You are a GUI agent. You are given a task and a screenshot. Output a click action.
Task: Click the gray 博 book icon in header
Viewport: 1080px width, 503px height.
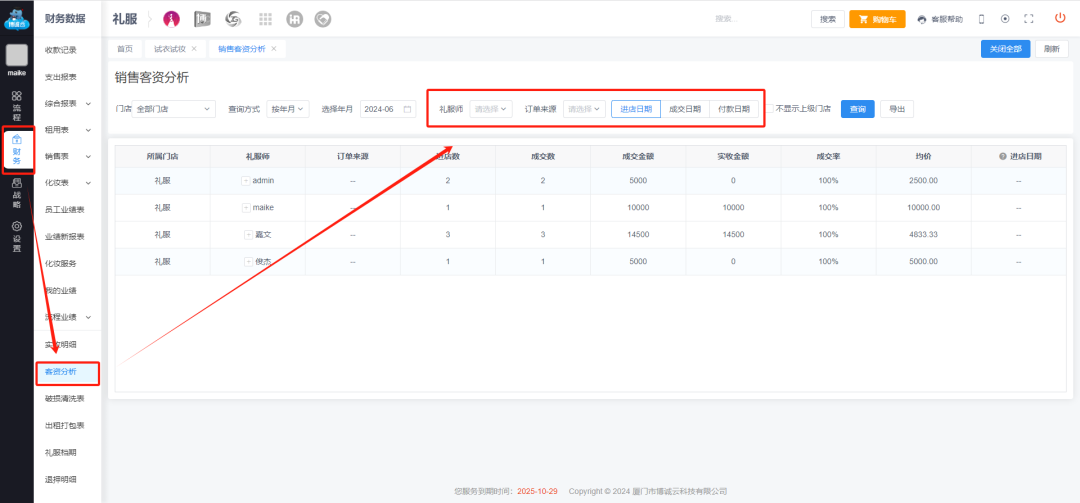point(202,19)
